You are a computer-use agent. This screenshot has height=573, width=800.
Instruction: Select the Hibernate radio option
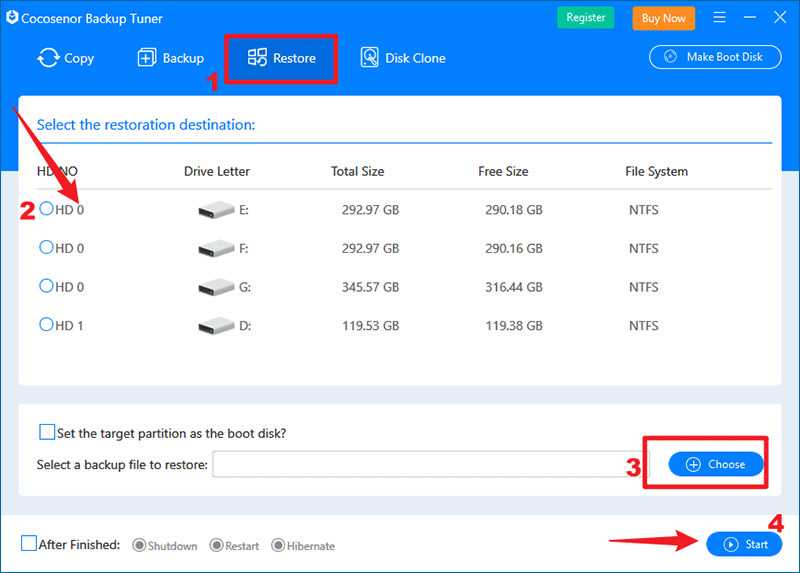point(278,545)
